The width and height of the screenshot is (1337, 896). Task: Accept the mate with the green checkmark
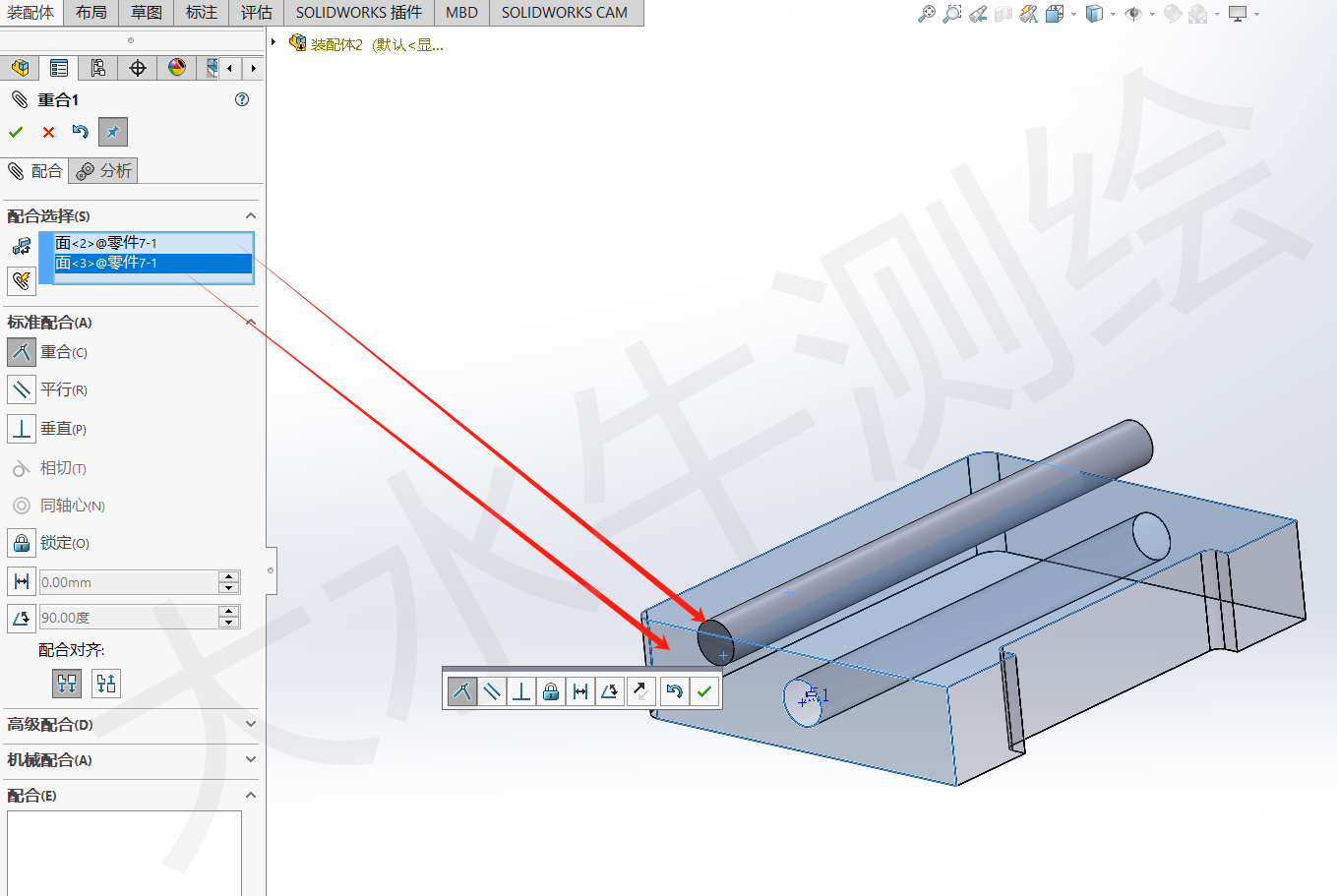pyautogui.click(x=16, y=131)
